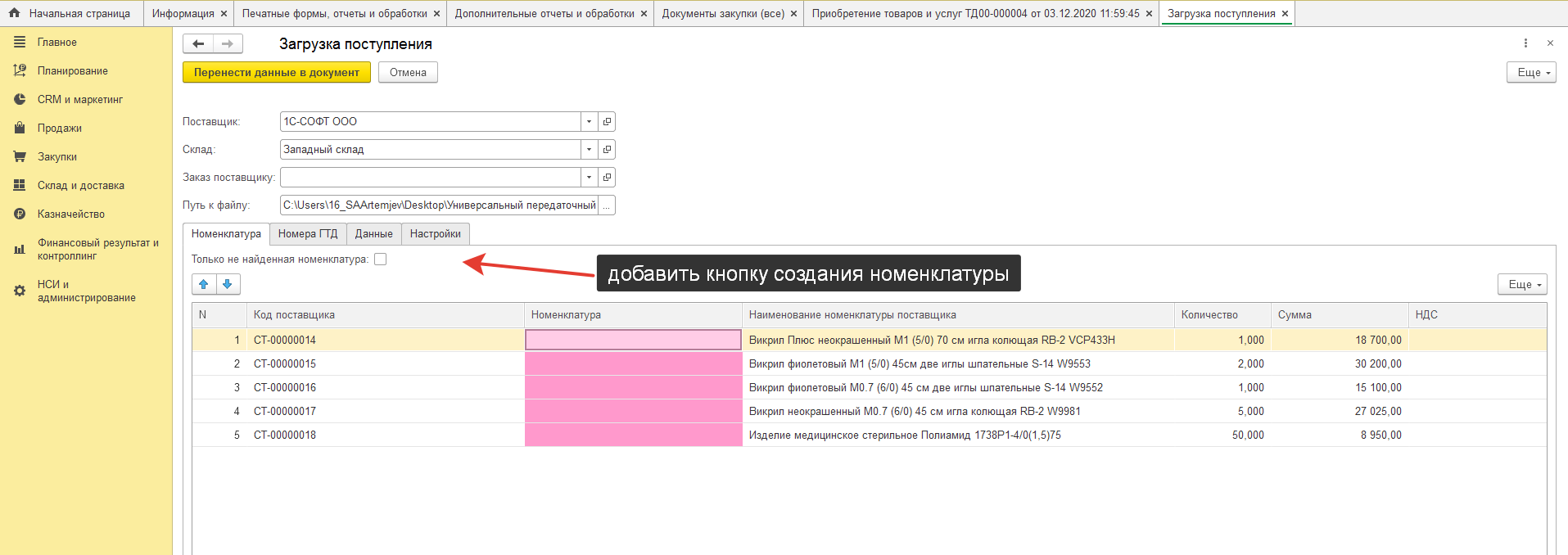1568x555 pixels.
Task: Expand the Склад dropdown list
Action: tap(589, 150)
